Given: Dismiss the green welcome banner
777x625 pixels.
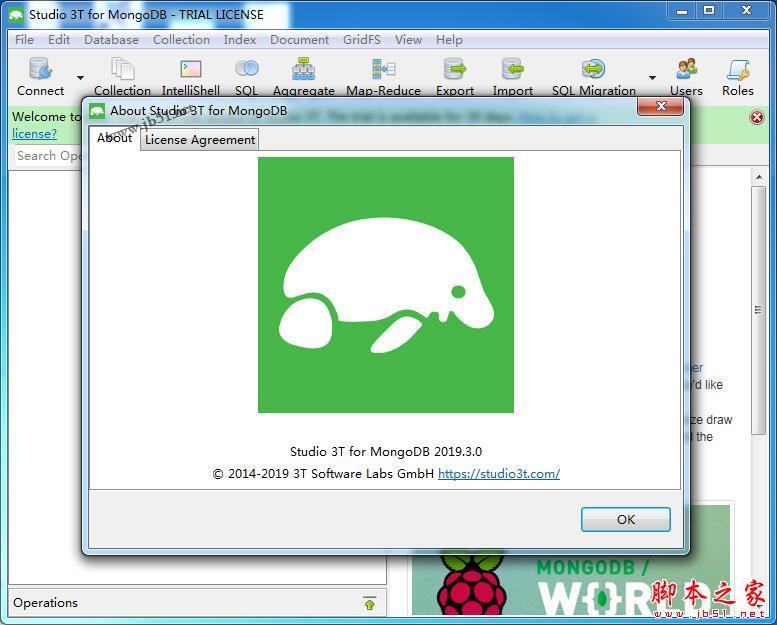Looking at the screenshot, I should [757, 117].
